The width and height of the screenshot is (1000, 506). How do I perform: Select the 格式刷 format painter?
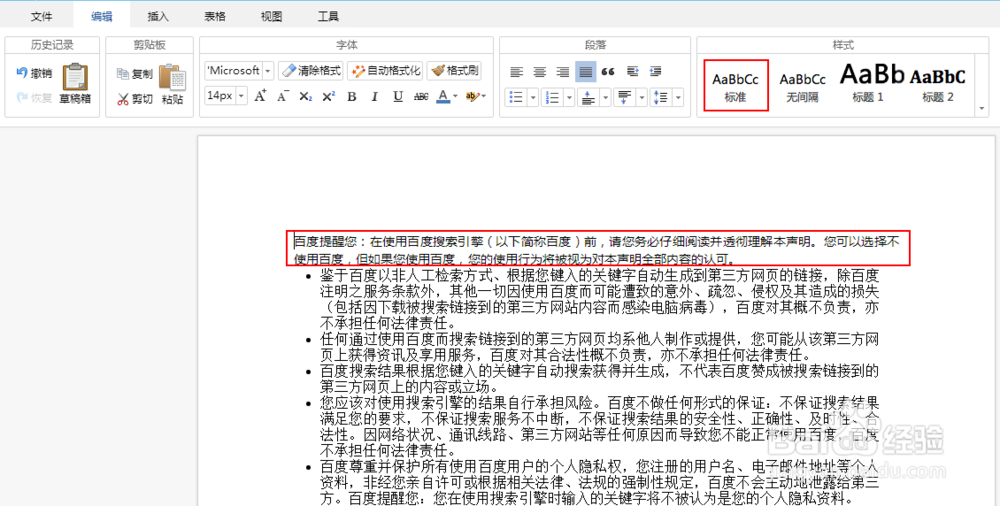(x=454, y=70)
